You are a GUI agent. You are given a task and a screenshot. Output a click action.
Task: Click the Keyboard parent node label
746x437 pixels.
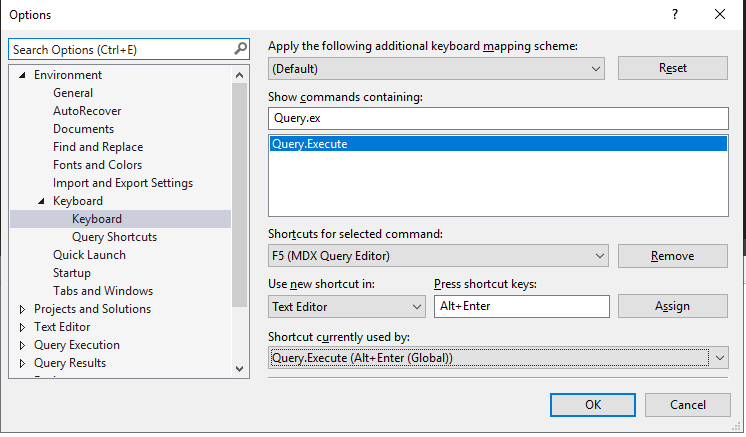coord(78,201)
